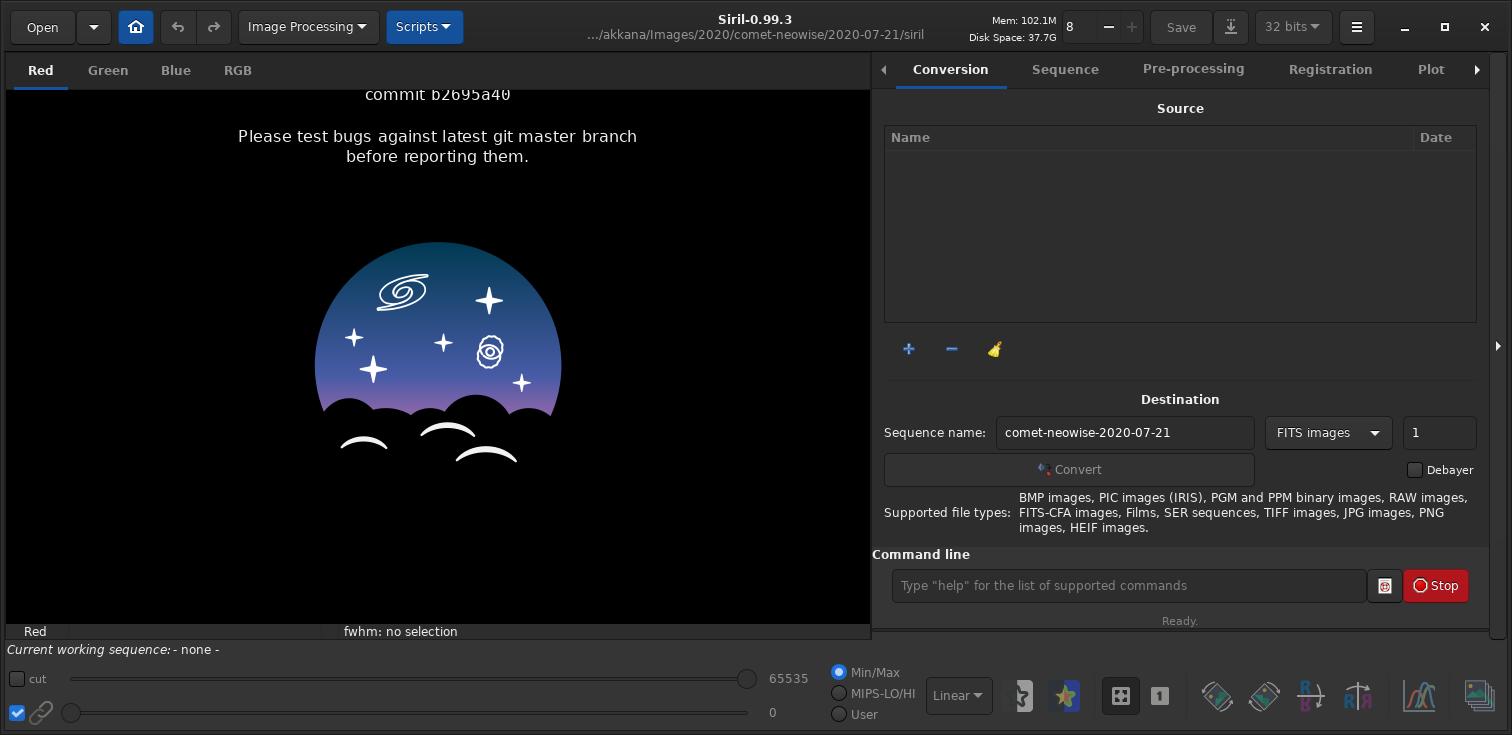Click the right panel vertical scrollbar
The width and height of the screenshot is (1512, 735).
pos(1497,346)
